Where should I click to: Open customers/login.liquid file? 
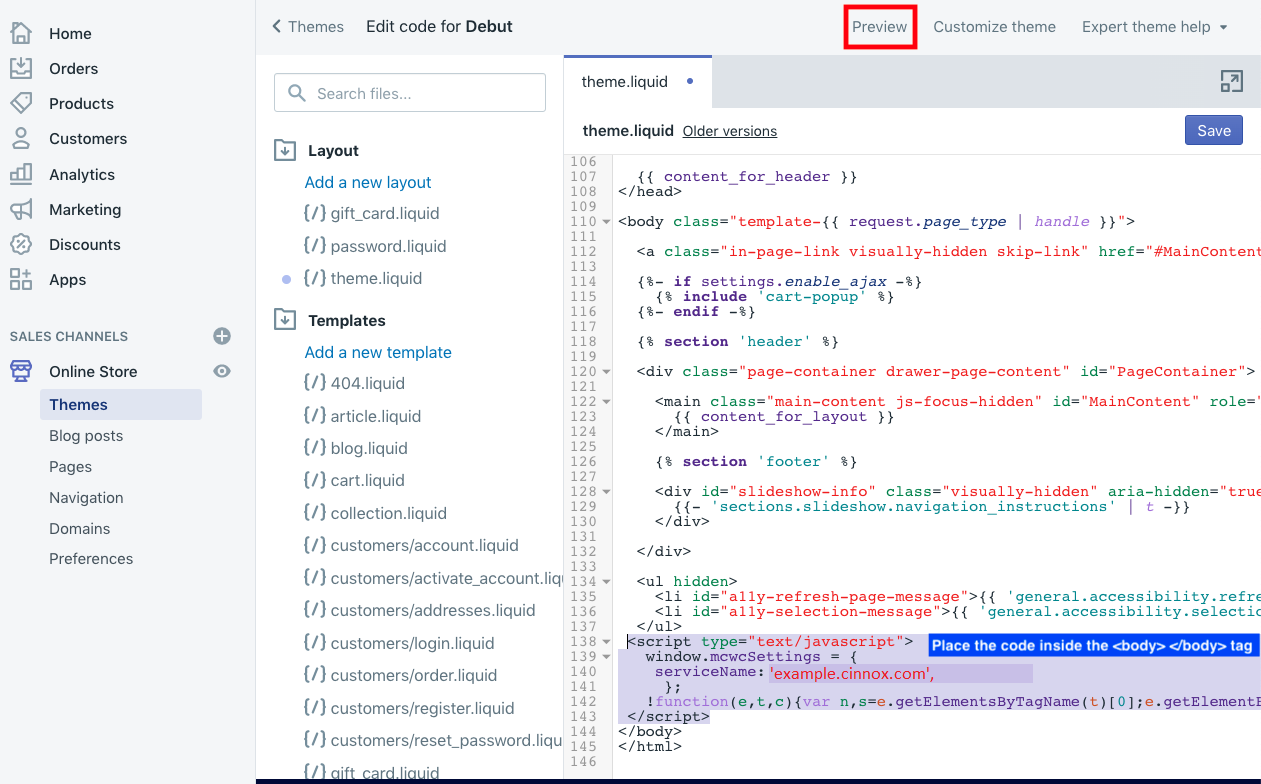click(413, 643)
